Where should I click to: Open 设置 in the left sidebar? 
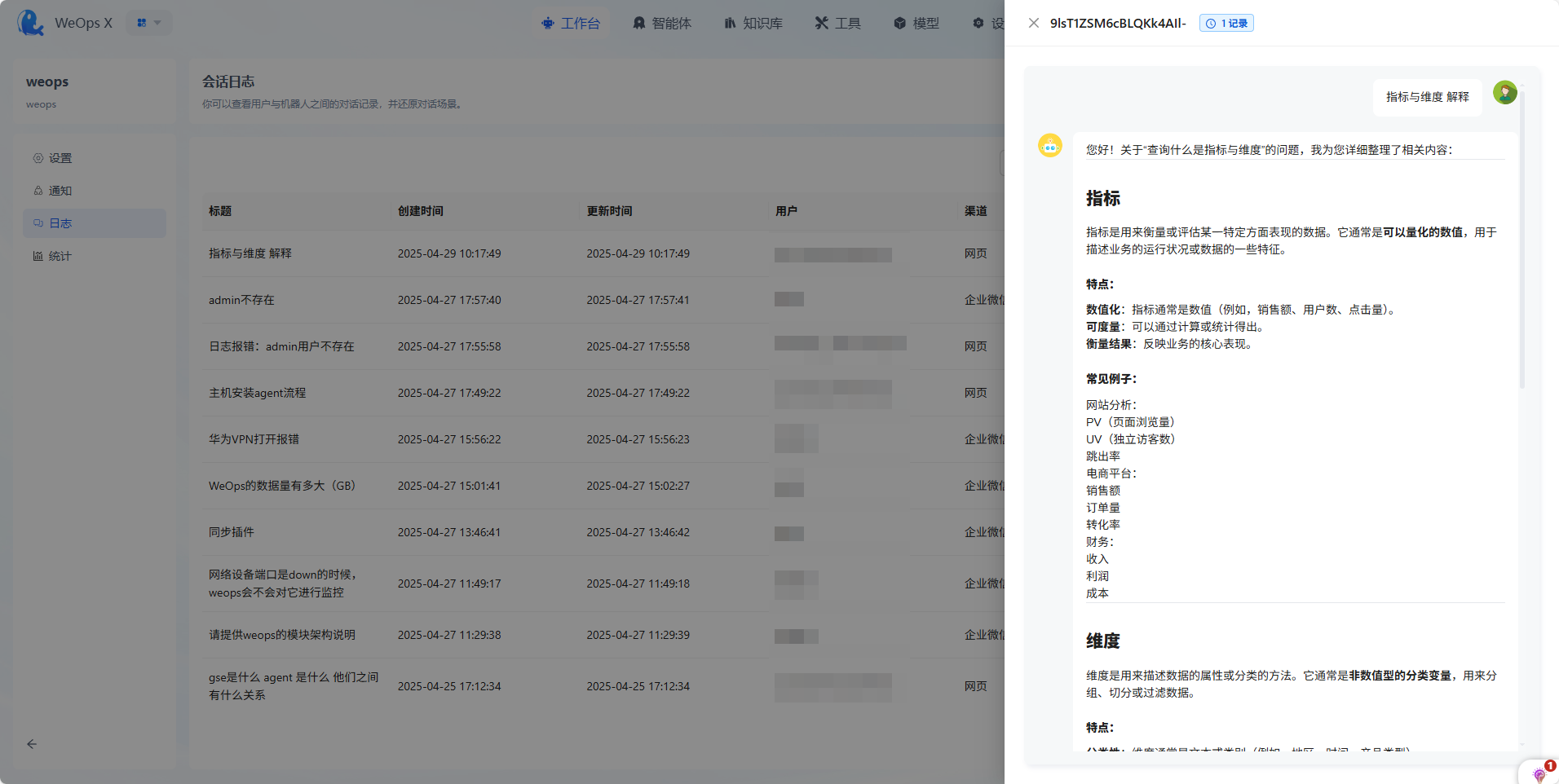coord(95,158)
